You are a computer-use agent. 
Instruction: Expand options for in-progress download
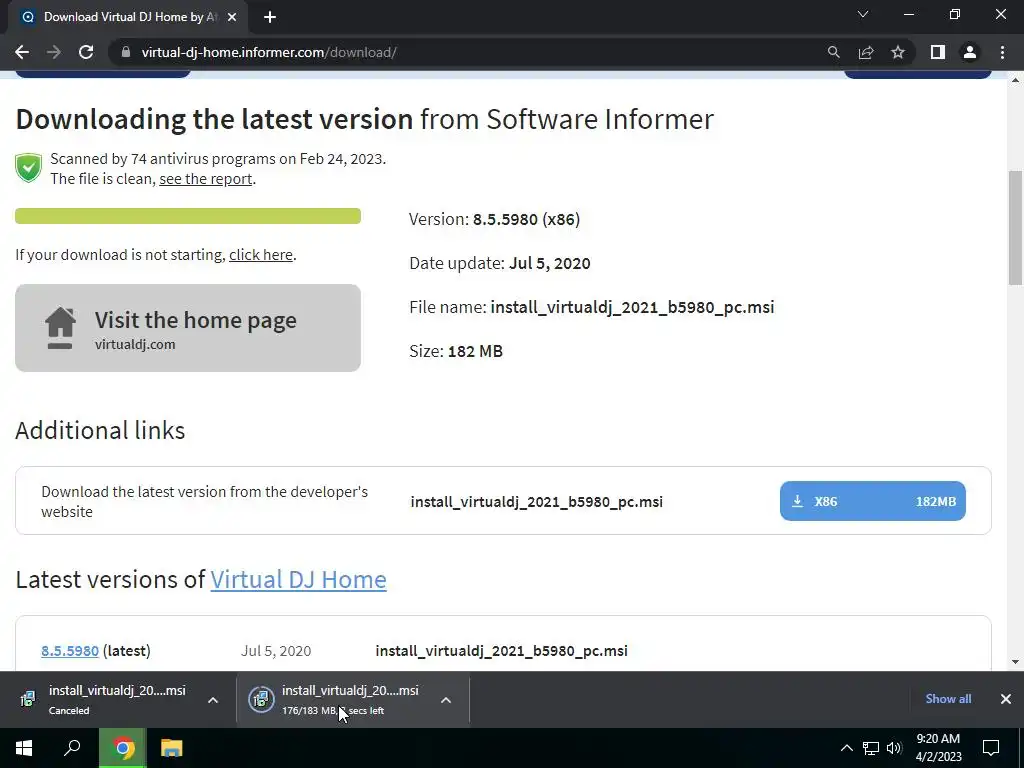446,700
